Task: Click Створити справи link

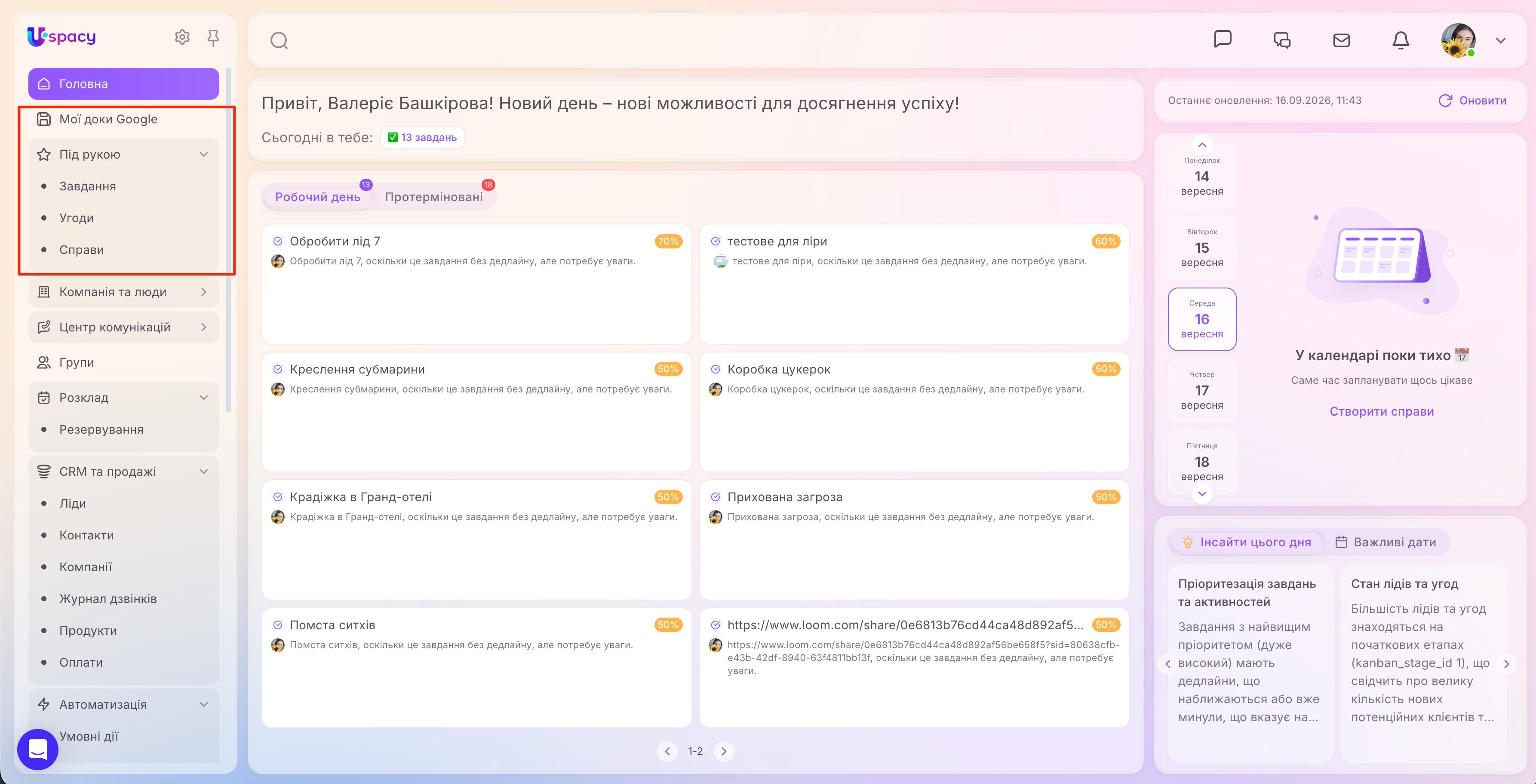Action: [x=1382, y=411]
